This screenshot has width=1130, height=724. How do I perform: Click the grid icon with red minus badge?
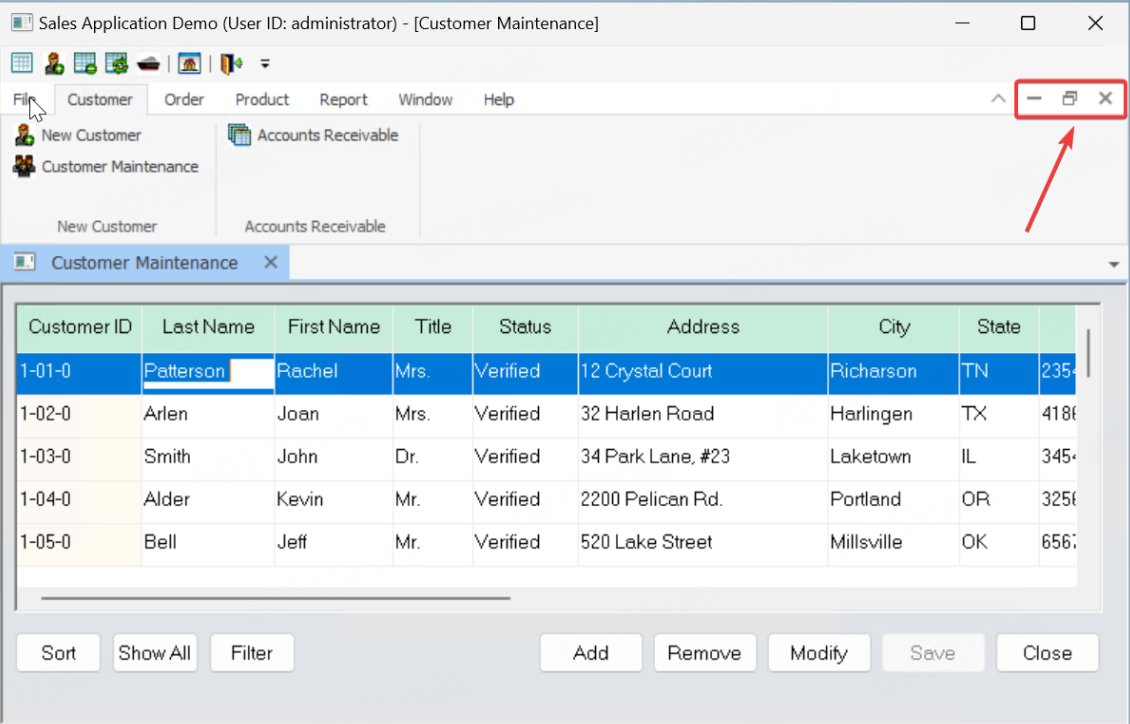point(85,64)
